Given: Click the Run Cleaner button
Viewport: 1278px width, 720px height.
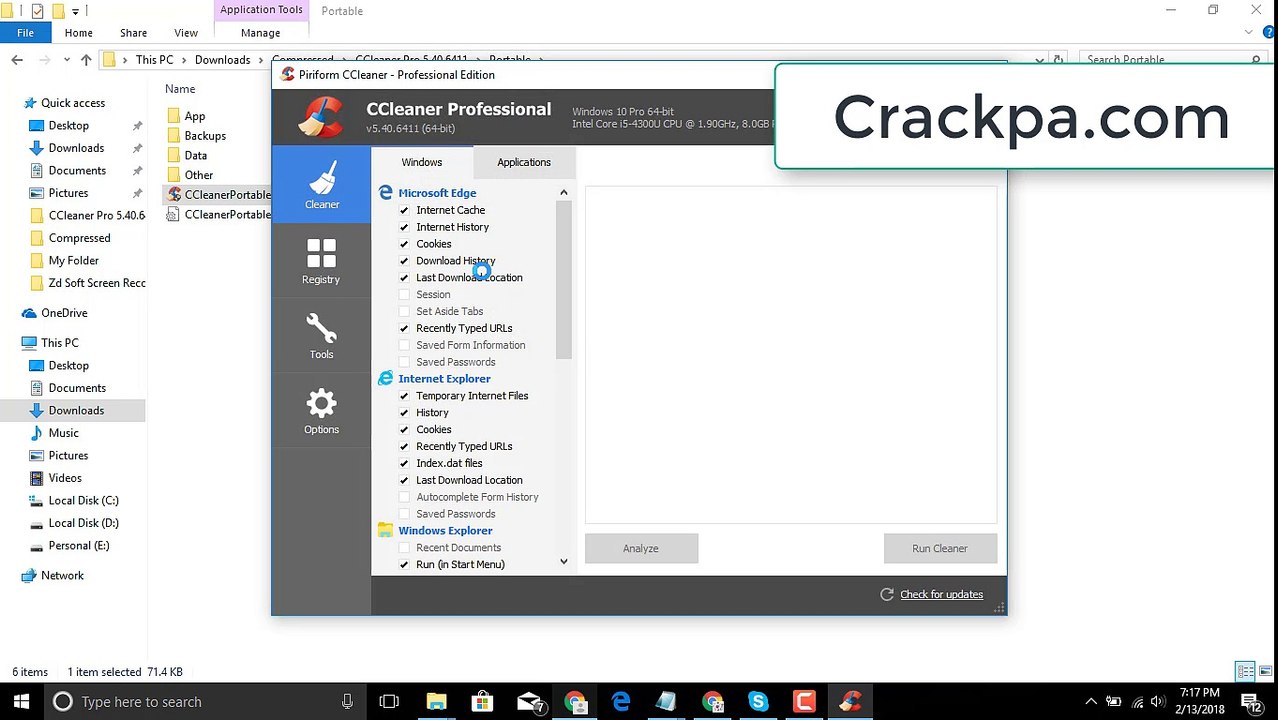Looking at the screenshot, I should (940, 548).
